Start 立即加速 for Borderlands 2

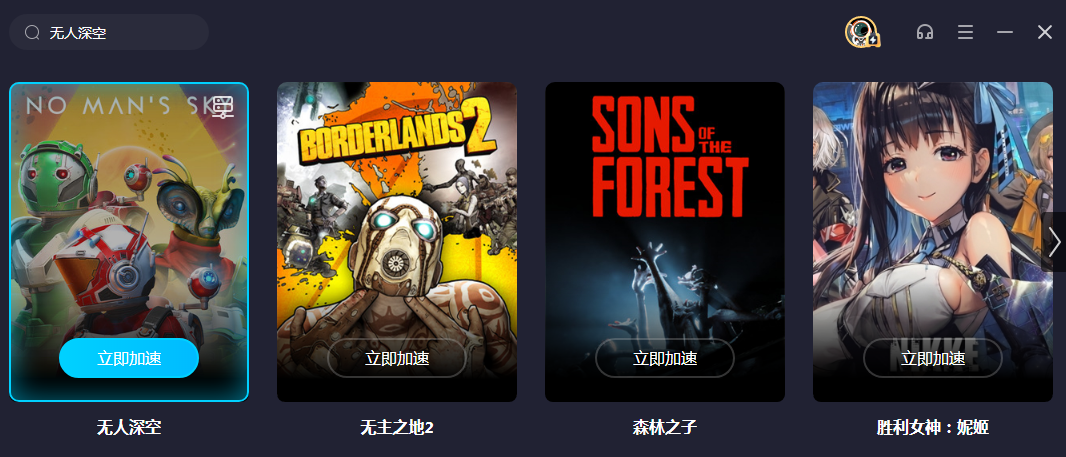pos(397,358)
